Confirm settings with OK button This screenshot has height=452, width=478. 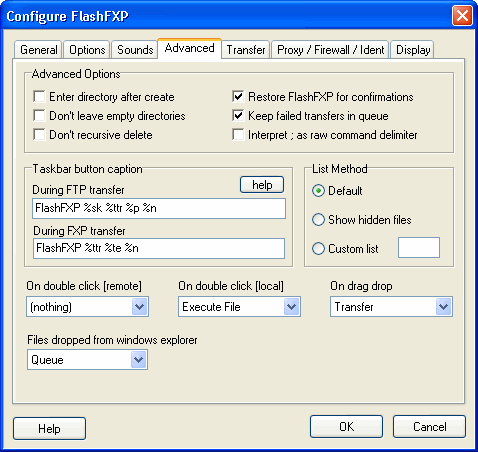click(x=346, y=426)
